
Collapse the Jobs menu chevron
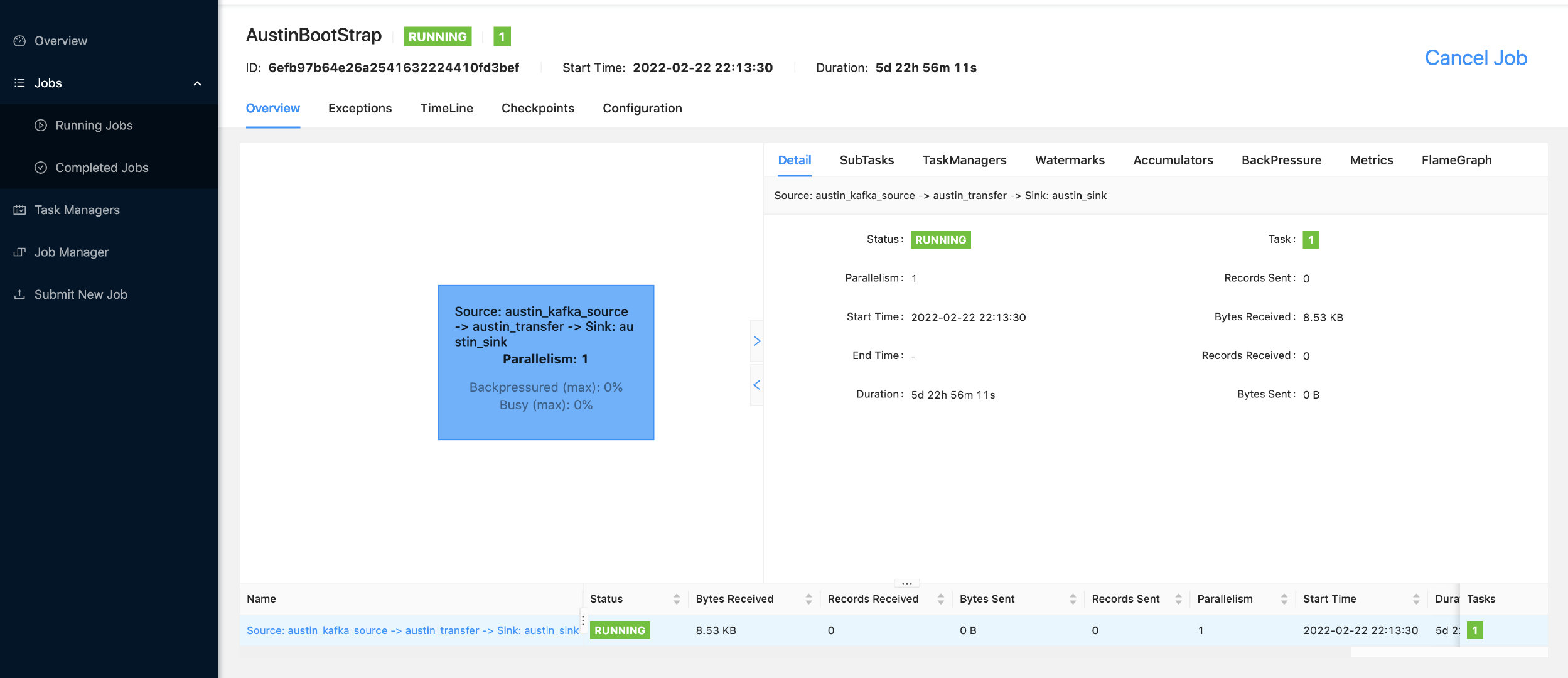coord(197,83)
